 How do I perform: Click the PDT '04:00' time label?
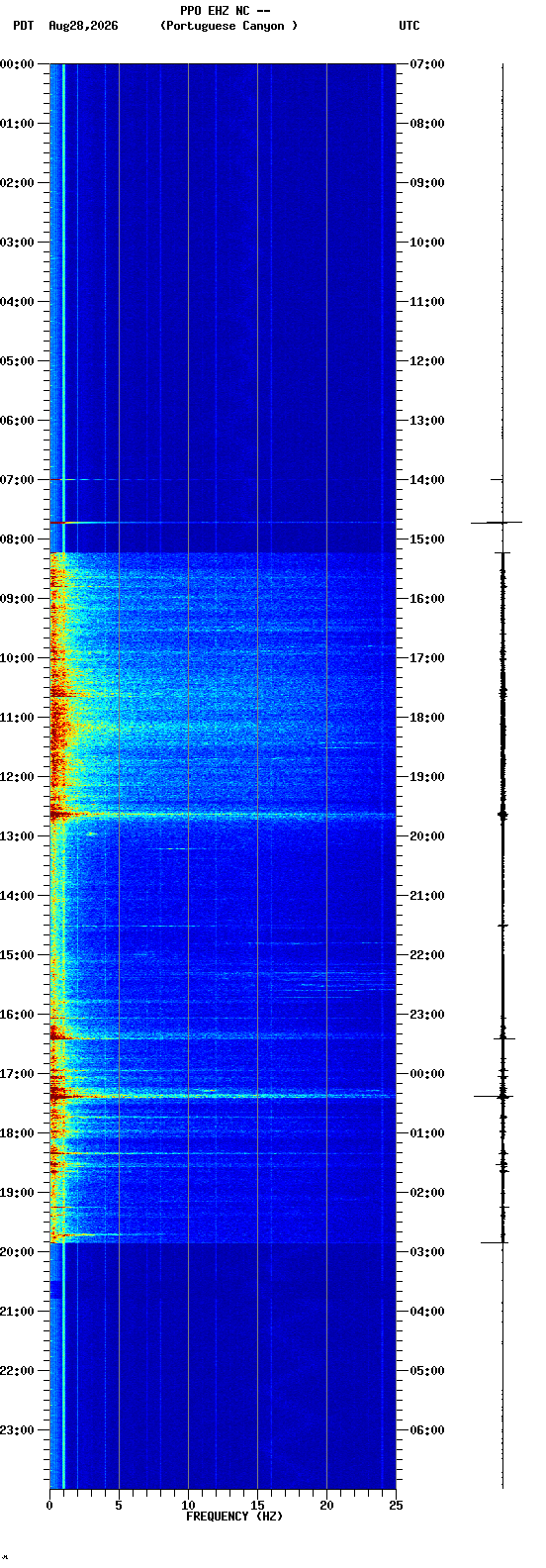pyautogui.click(x=17, y=302)
